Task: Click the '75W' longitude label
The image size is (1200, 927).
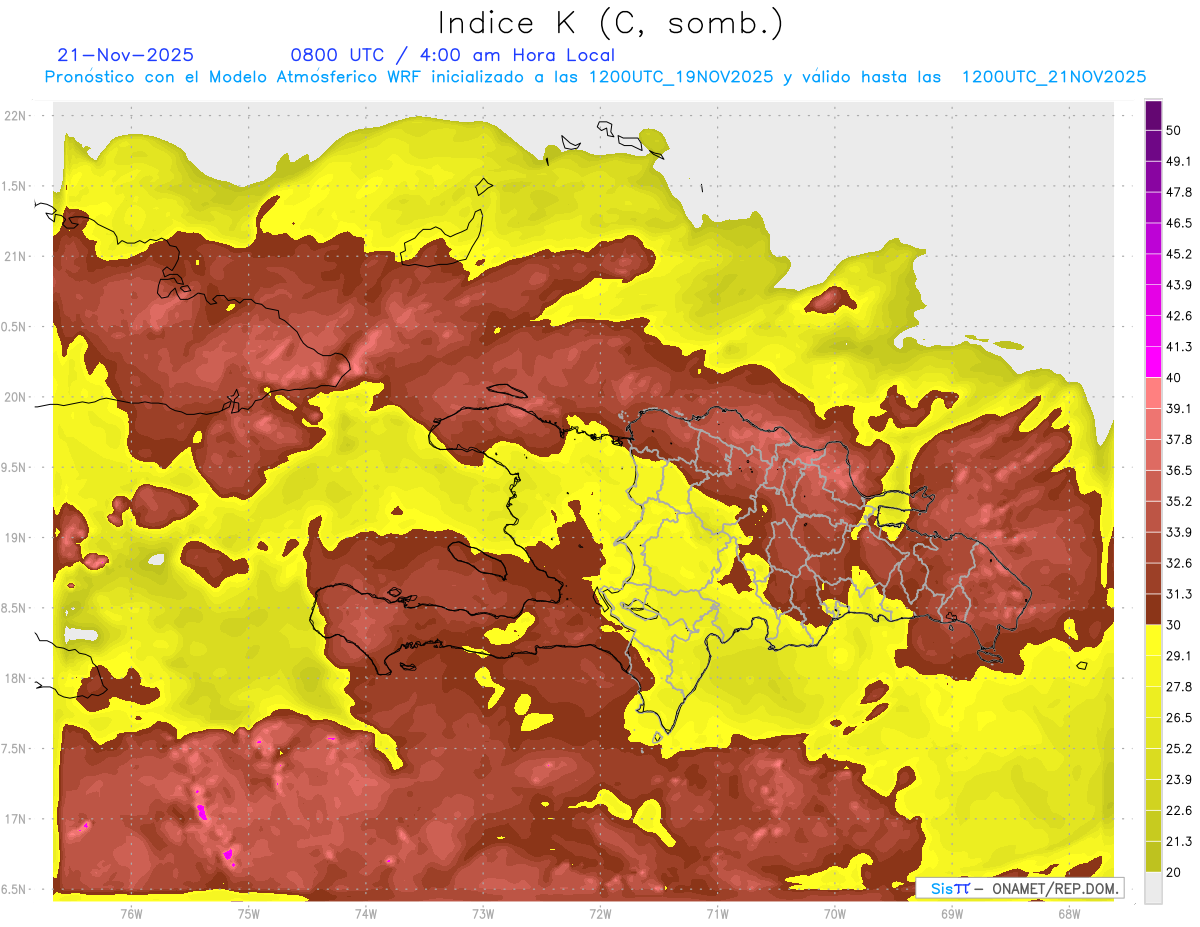Action: coord(248,914)
